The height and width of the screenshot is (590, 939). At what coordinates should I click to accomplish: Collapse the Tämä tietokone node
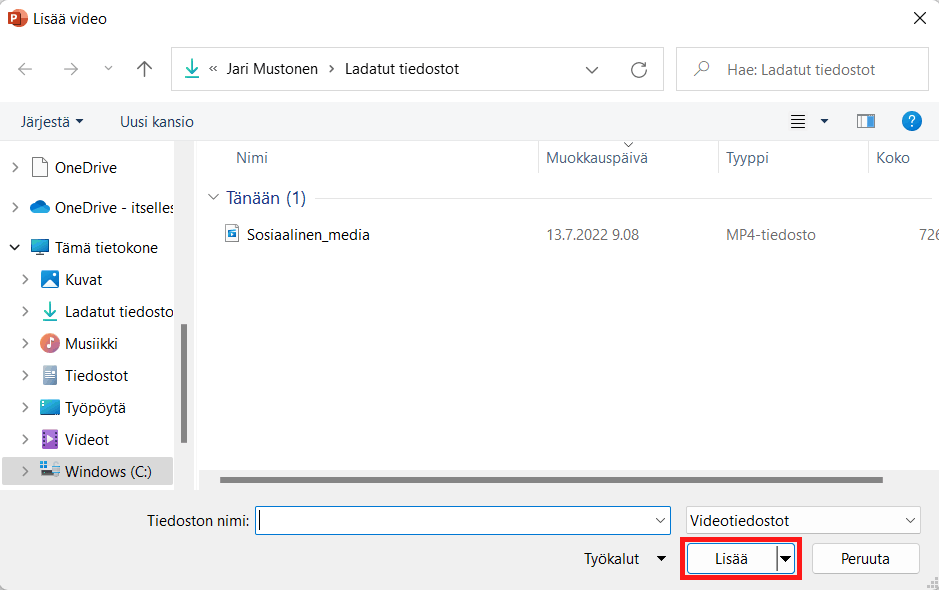click(15, 247)
